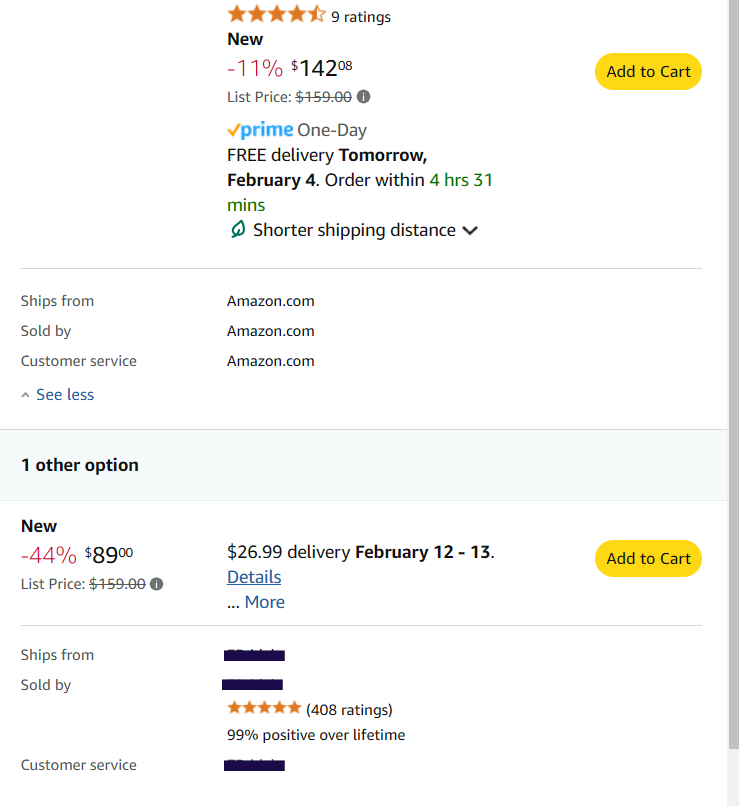Viewport: 739px width, 806px height.
Task: Add the $89.00 offer to cart
Action: [648, 558]
